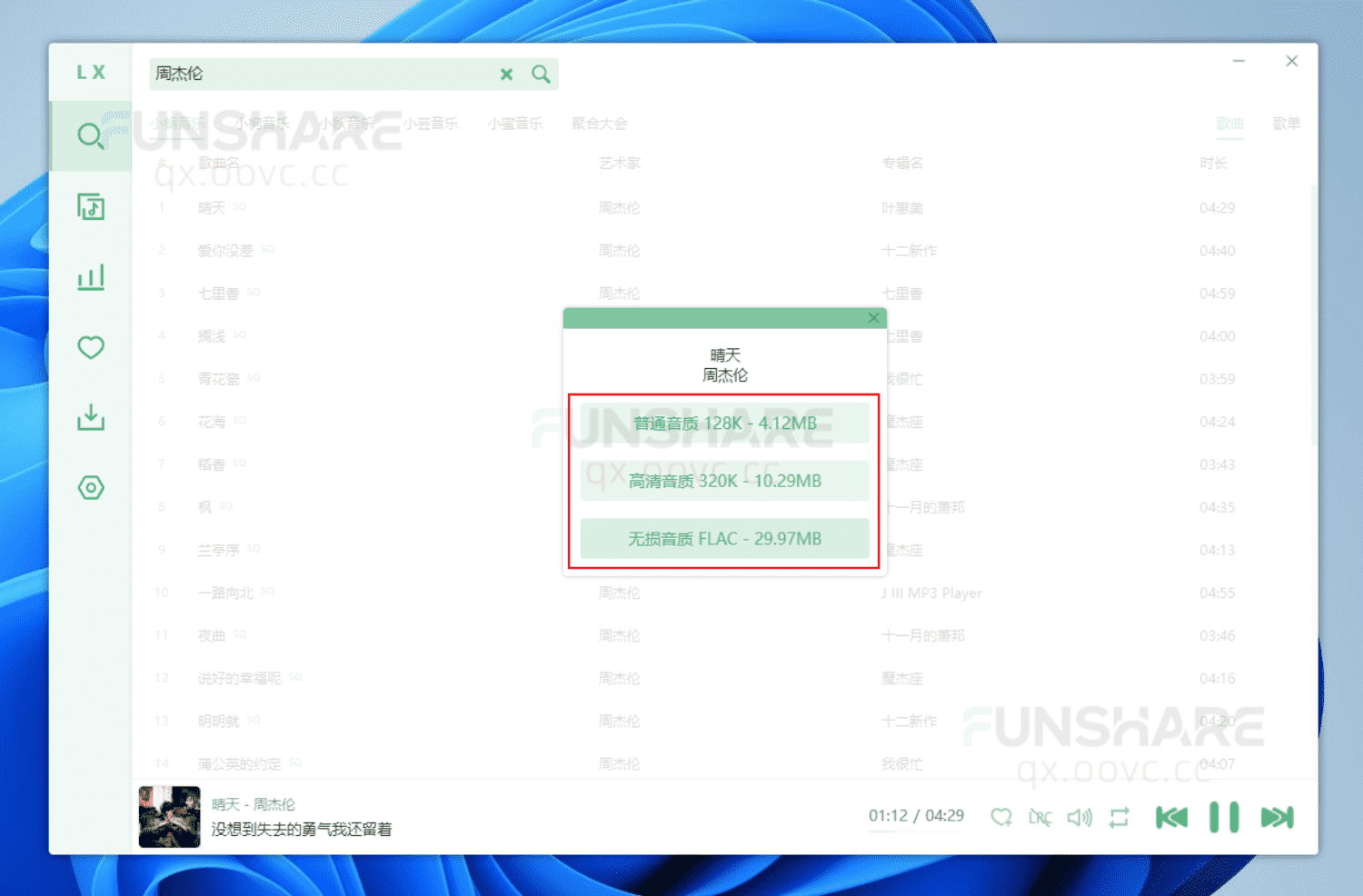Choose 高清音质 320K quality
1363x896 pixels.
(x=724, y=480)
